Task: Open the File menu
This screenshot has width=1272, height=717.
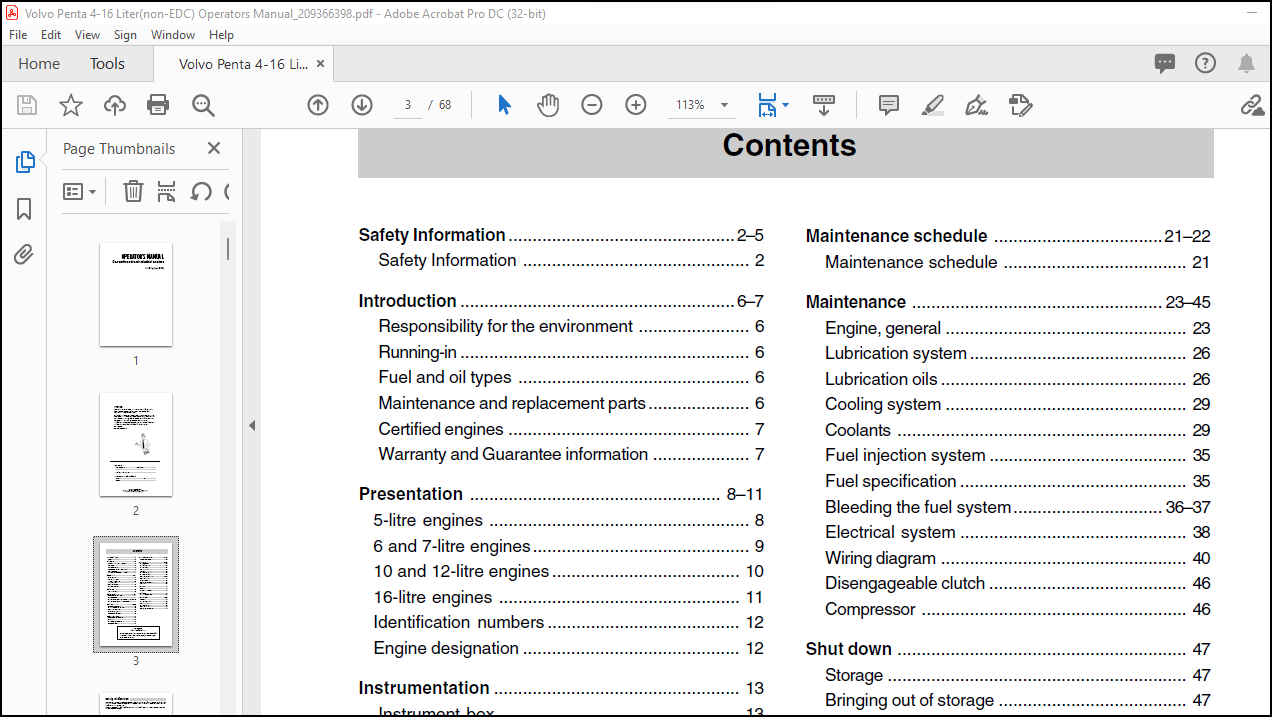Action: (18, 34)
